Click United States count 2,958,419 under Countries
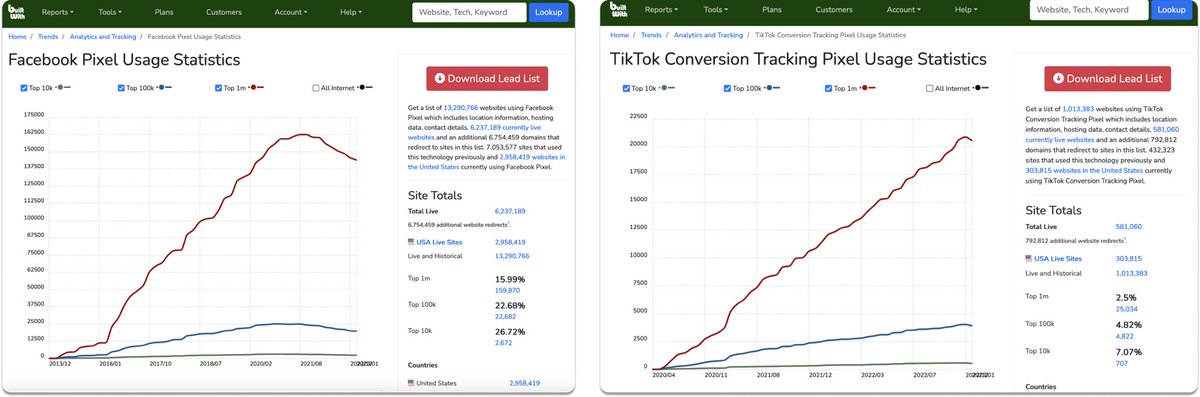This screenshot has height=397, width=1200. tap(525, 383)
